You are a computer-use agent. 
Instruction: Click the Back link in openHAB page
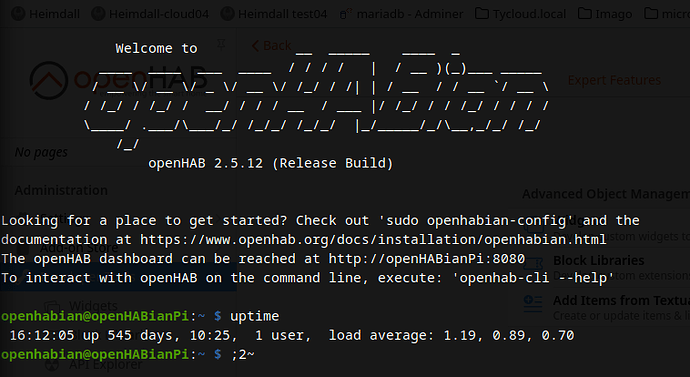coord(271,45)
